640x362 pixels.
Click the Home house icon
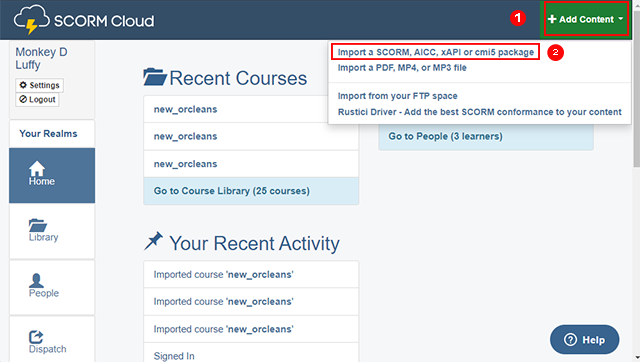37,168
